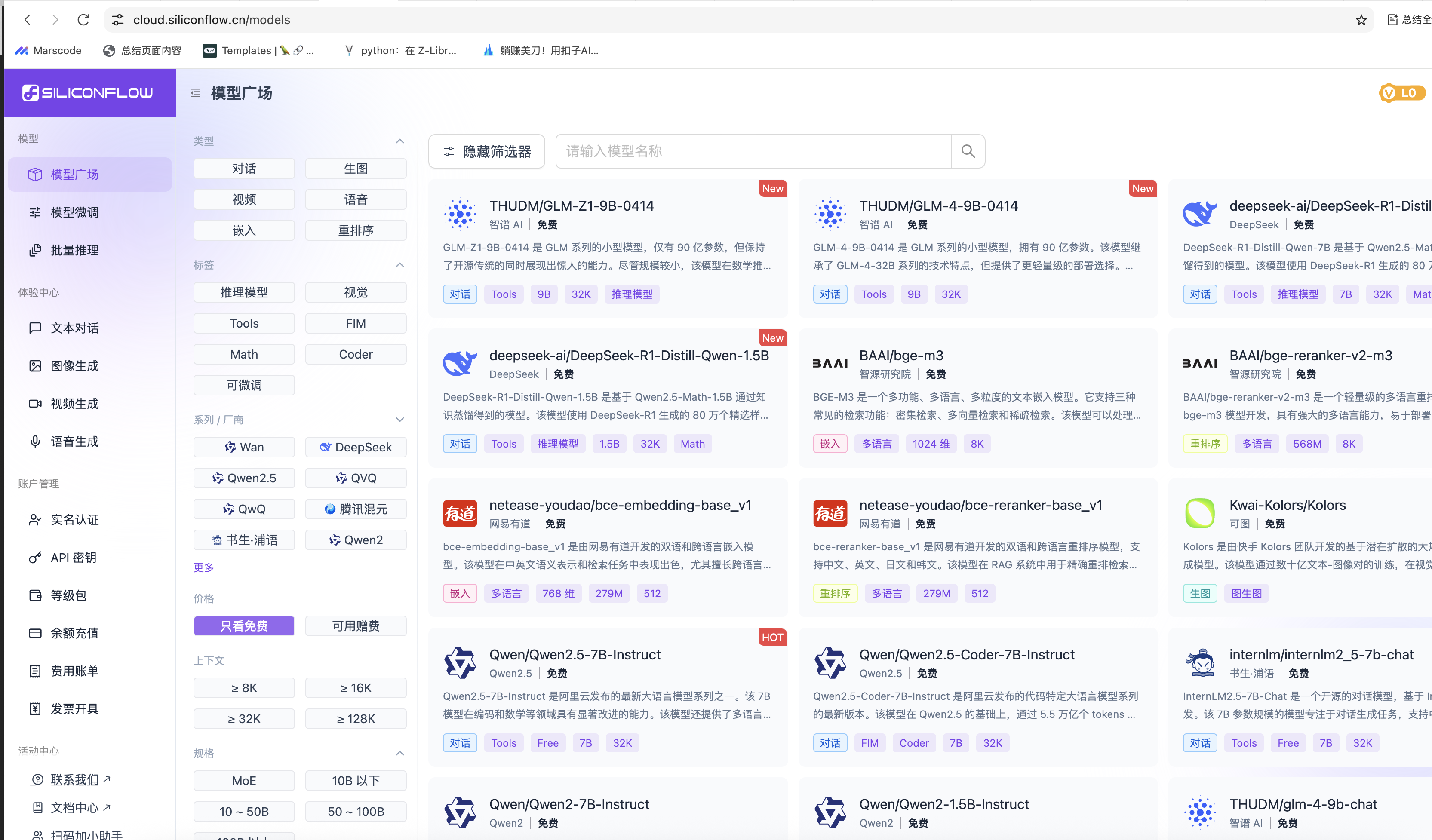Enable the 可用赠费 price filter
The height and width of the screenshot is (840, 1432).
point(356,625)
